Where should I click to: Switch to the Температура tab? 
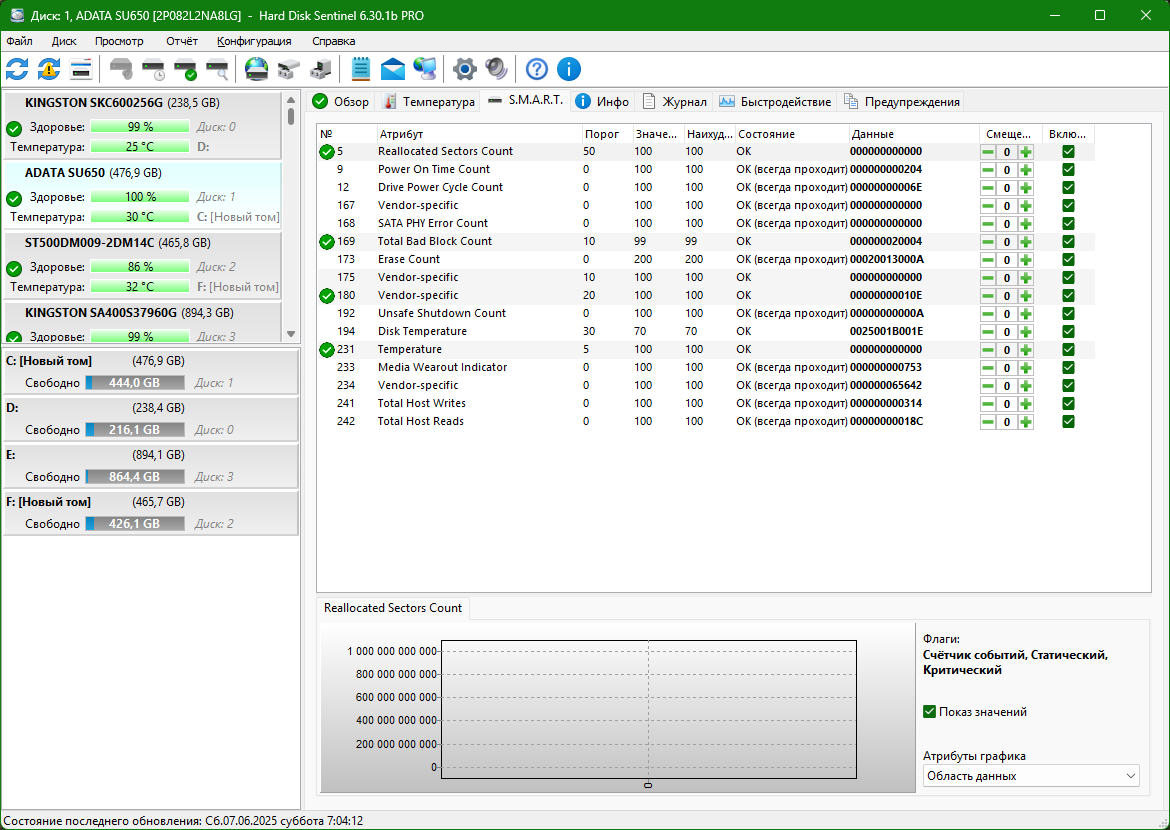click(428, 102)
